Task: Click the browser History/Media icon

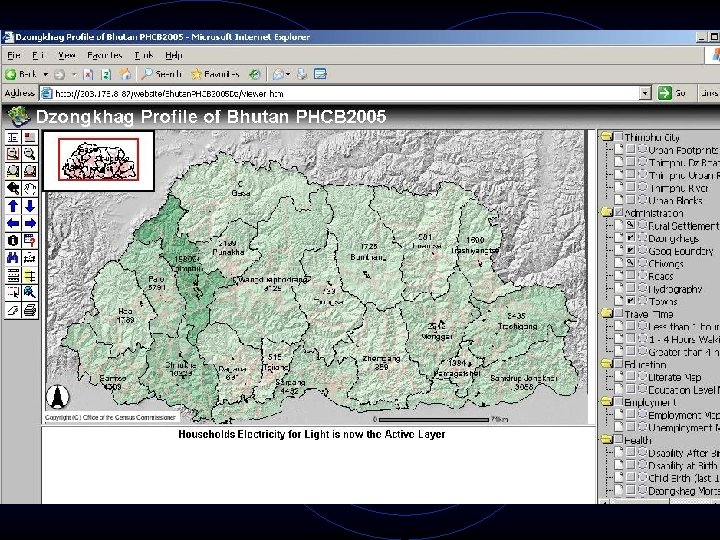Action: click(x=255, y=74)
